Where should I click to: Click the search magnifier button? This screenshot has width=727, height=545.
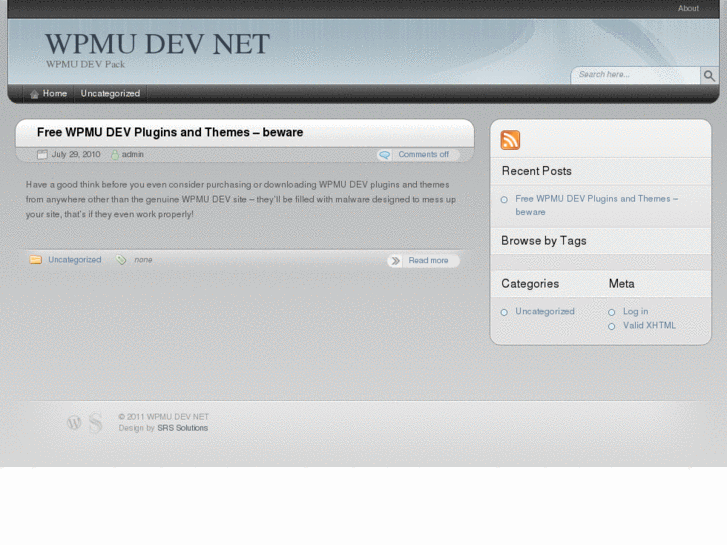[x=709, y=76]
